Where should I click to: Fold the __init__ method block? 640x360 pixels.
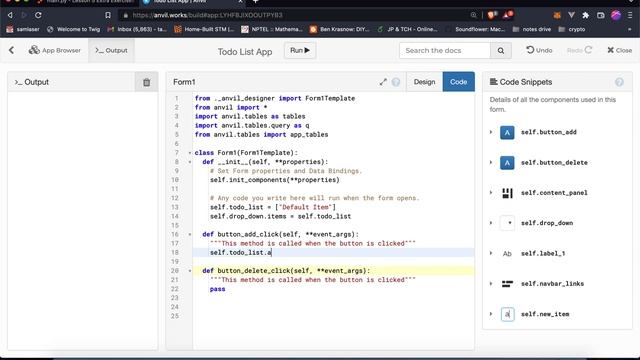click(190, 162)
